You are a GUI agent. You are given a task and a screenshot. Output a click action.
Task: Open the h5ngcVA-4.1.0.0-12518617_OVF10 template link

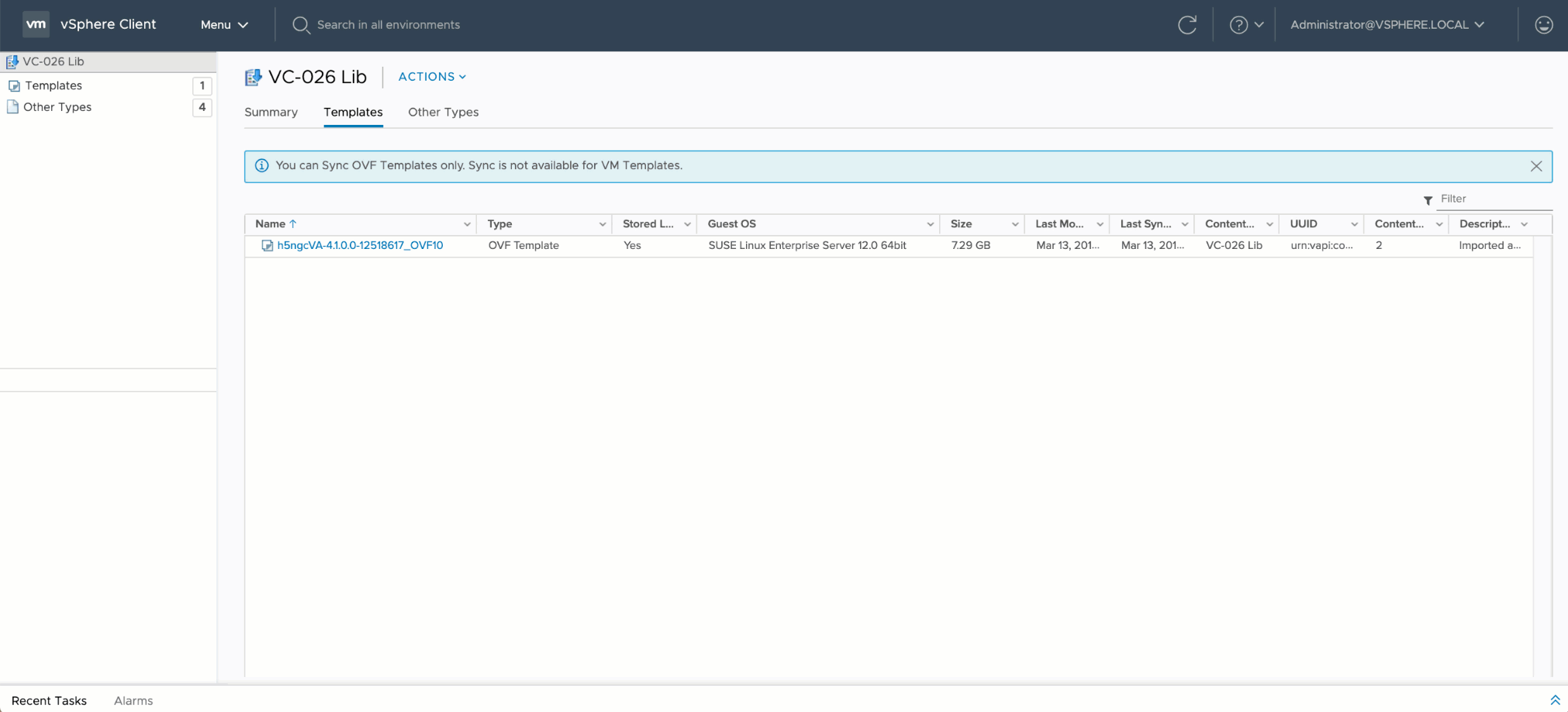(x=360, y=245)
